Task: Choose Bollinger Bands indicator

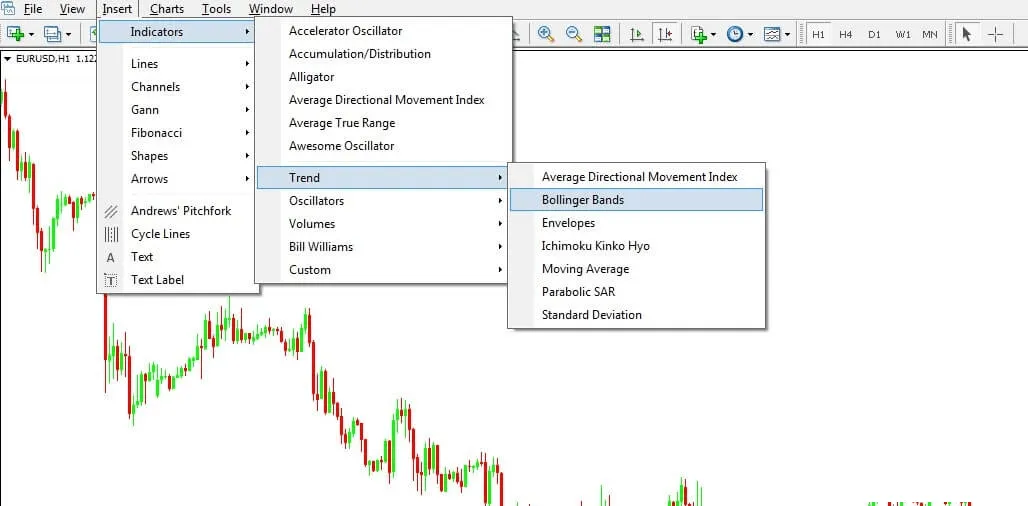Action: (636, 200)
